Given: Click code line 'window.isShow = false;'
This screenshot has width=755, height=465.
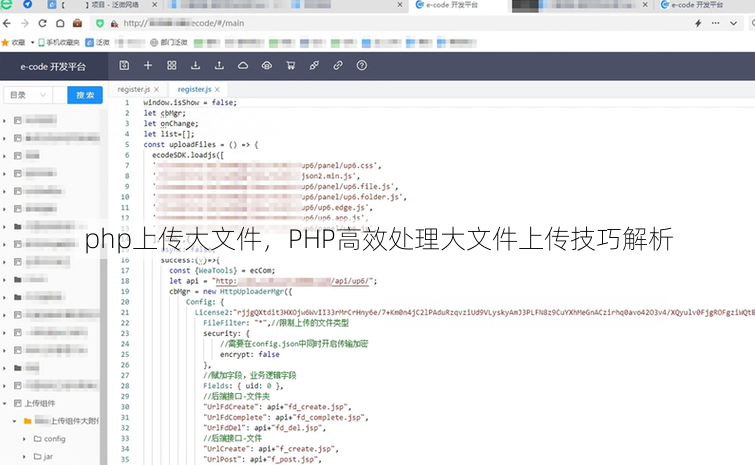Looking at the screenshot, I should (190, 103).
